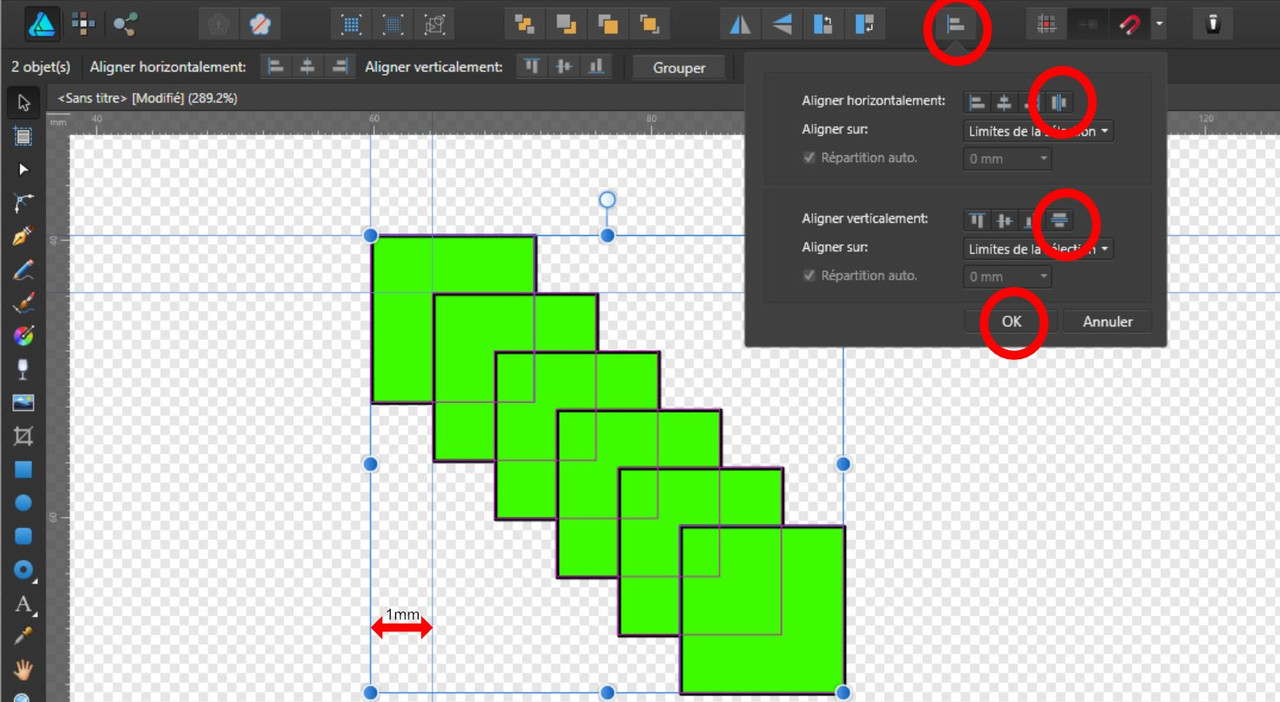The image size is (1280, 702).
Task: Select the Corner tool
Action: coord(23,203)
